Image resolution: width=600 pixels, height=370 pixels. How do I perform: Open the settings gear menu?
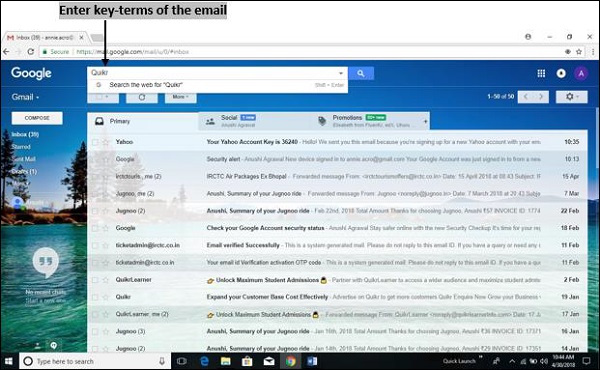pyautogui.click(x=572, y=97)
